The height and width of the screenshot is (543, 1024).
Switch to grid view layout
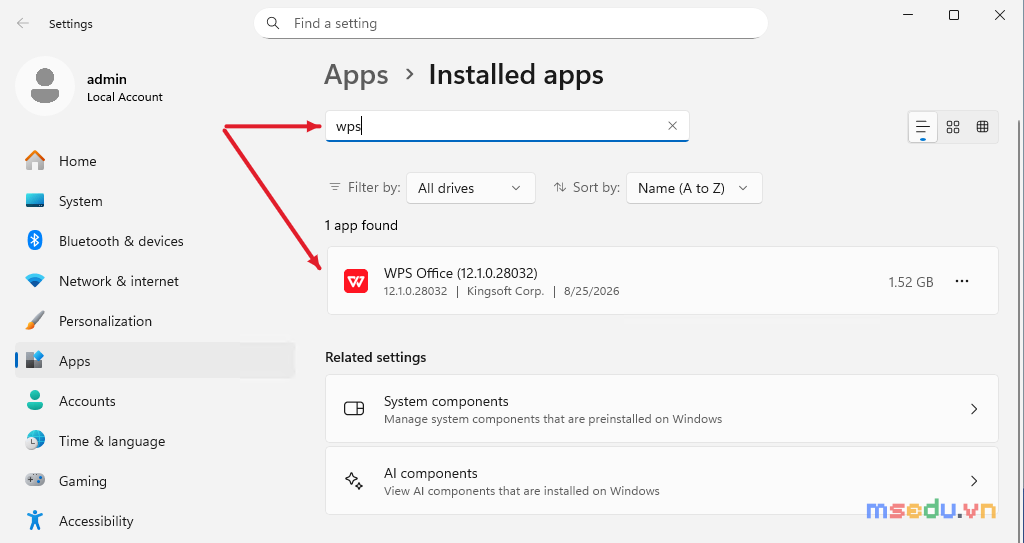pyautogui.click(x=953, y=127)
